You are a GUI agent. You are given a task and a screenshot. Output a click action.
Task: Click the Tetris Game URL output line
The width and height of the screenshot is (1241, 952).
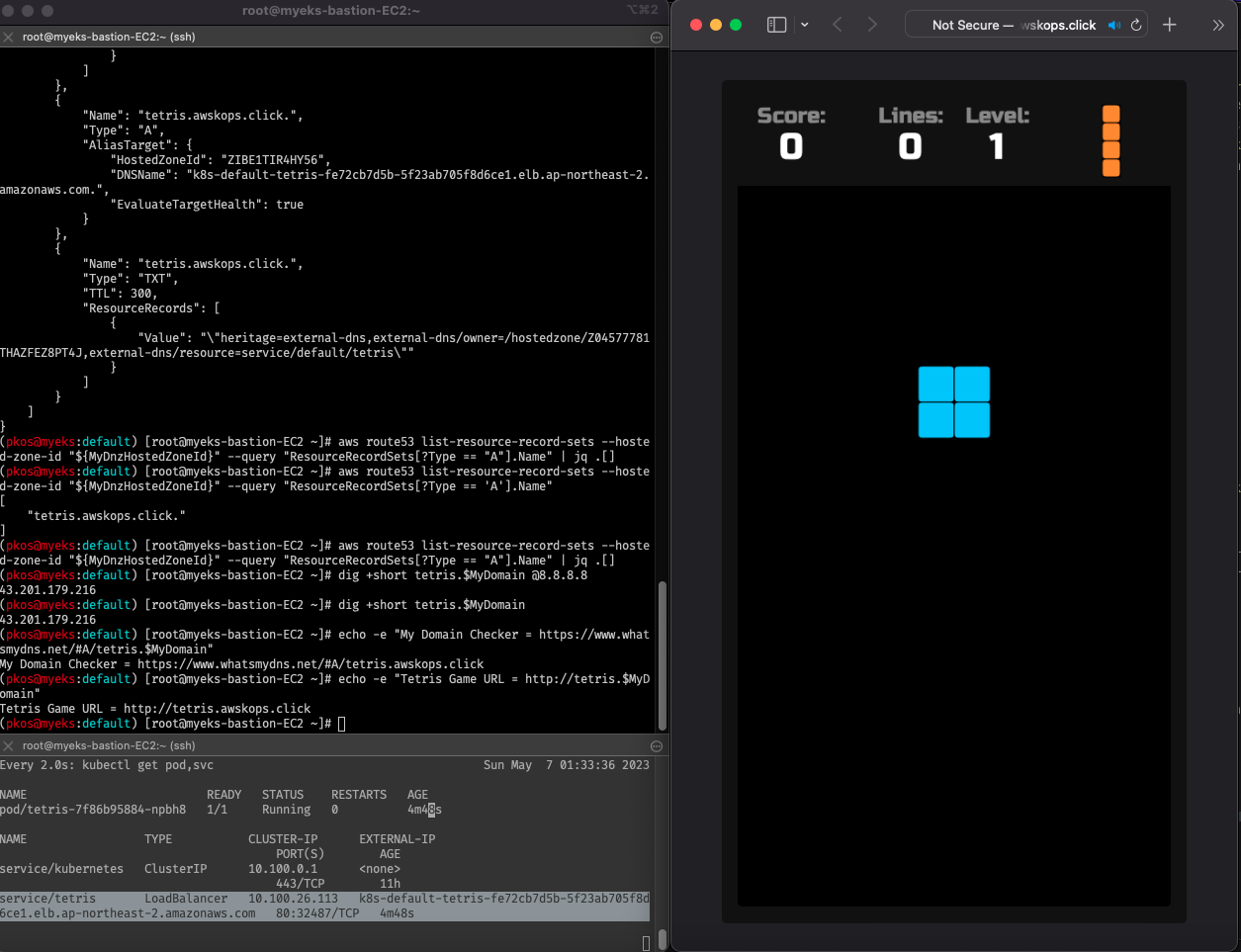[155, 709]
